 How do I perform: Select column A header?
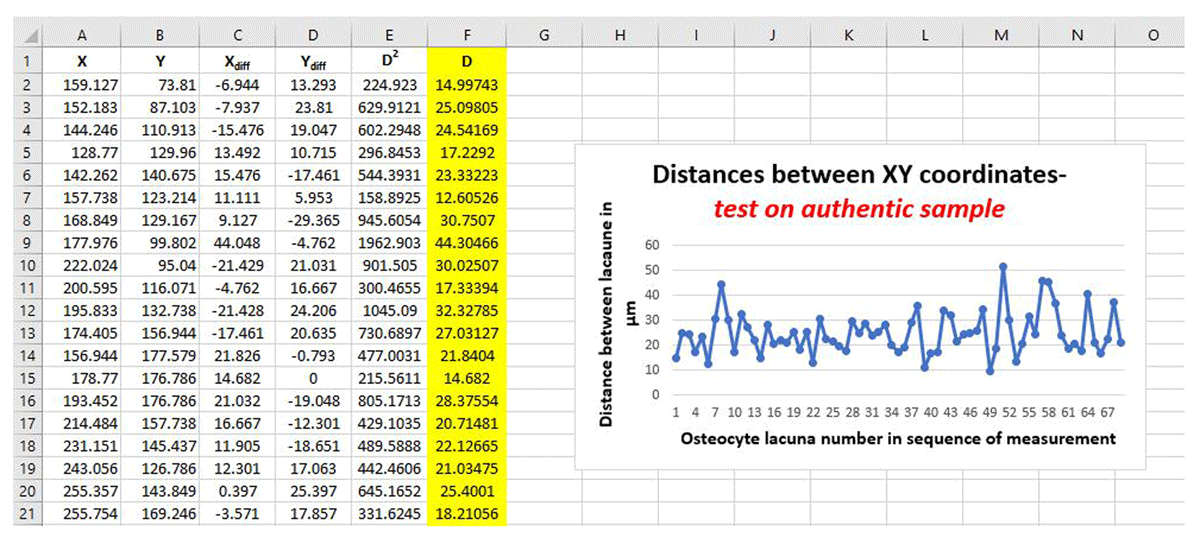[x=83, y=36]
